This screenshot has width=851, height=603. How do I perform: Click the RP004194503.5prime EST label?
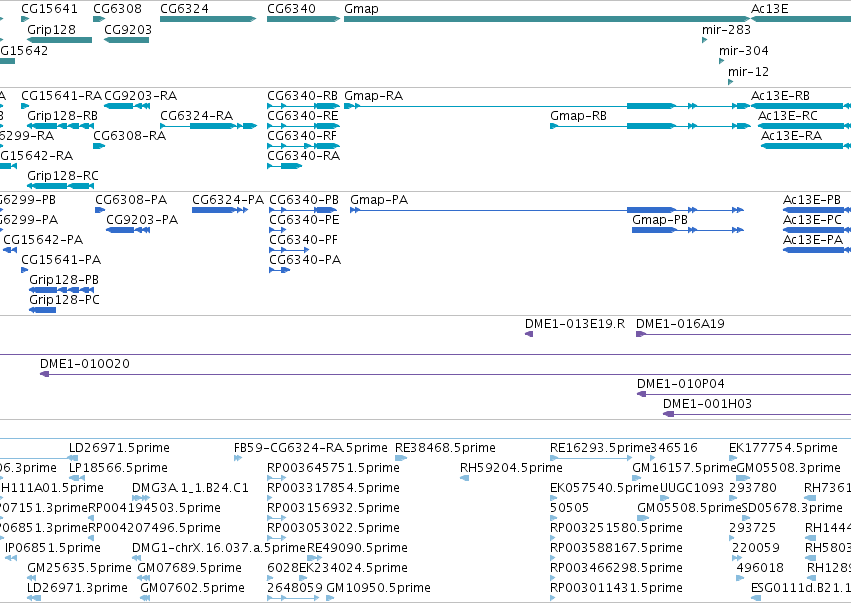(155, 509)
